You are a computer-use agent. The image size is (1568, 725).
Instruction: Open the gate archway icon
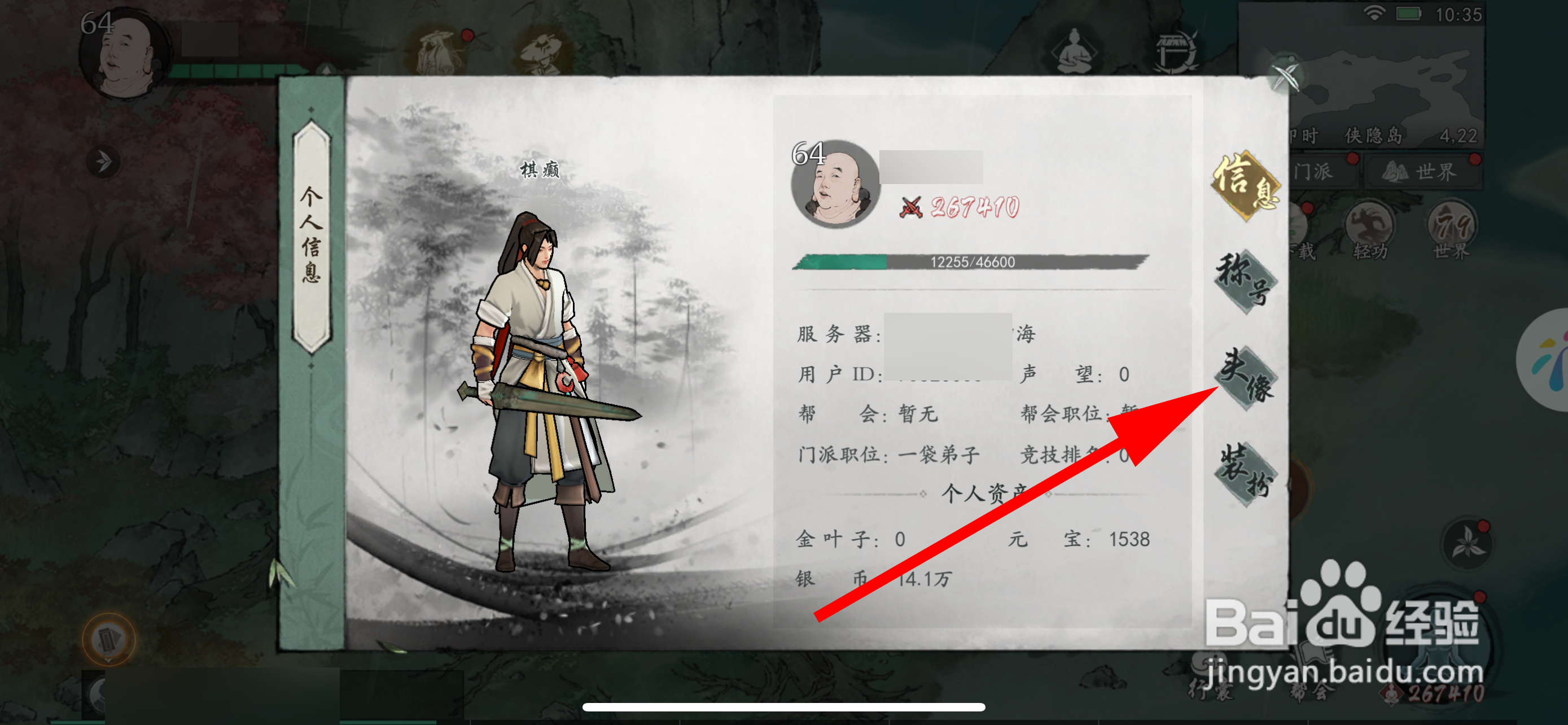coord(1175,52)
